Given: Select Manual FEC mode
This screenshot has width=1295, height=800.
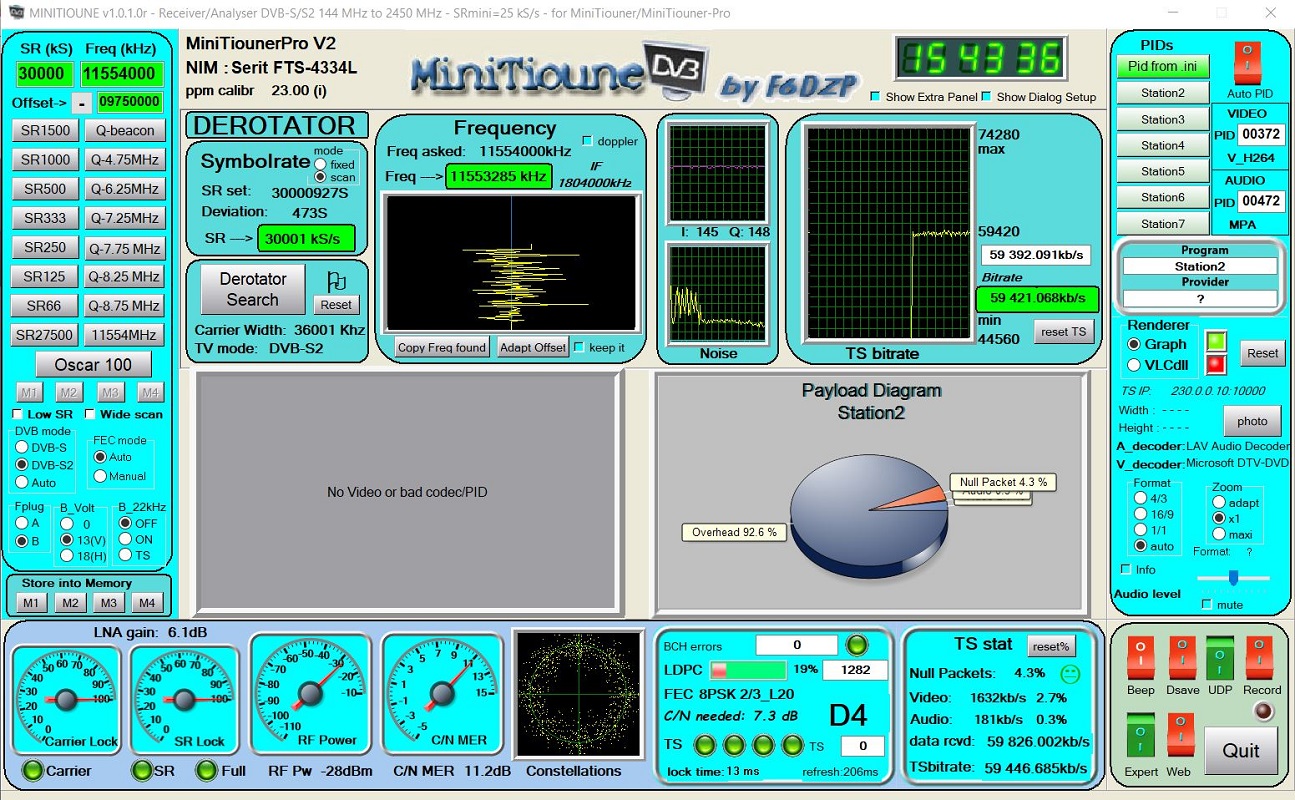Looking at the screenshot, I should click(100, 476).
